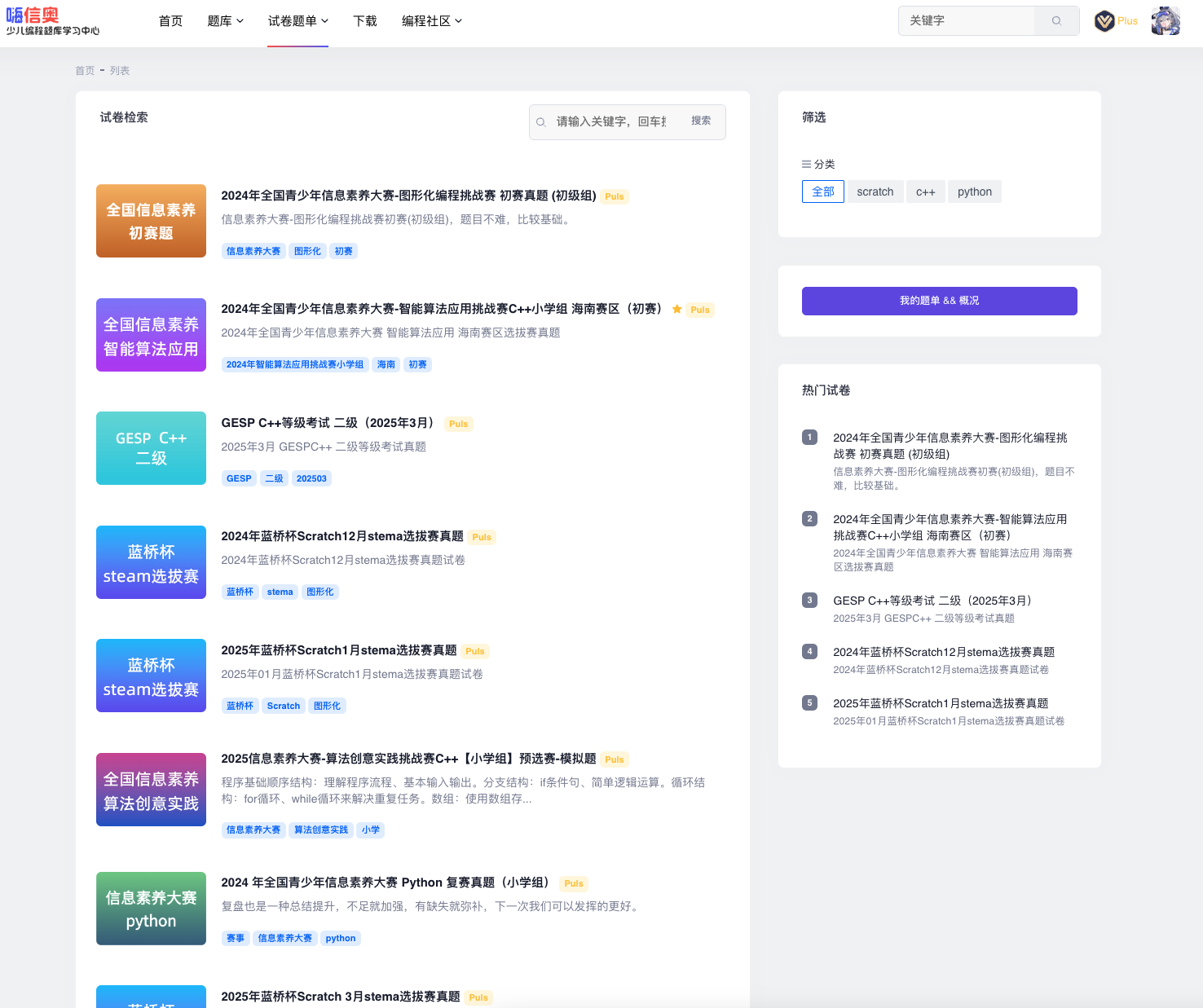The image size is (1203, 1008).
Task: Click the 搜索 button
Action: [701, 121]
